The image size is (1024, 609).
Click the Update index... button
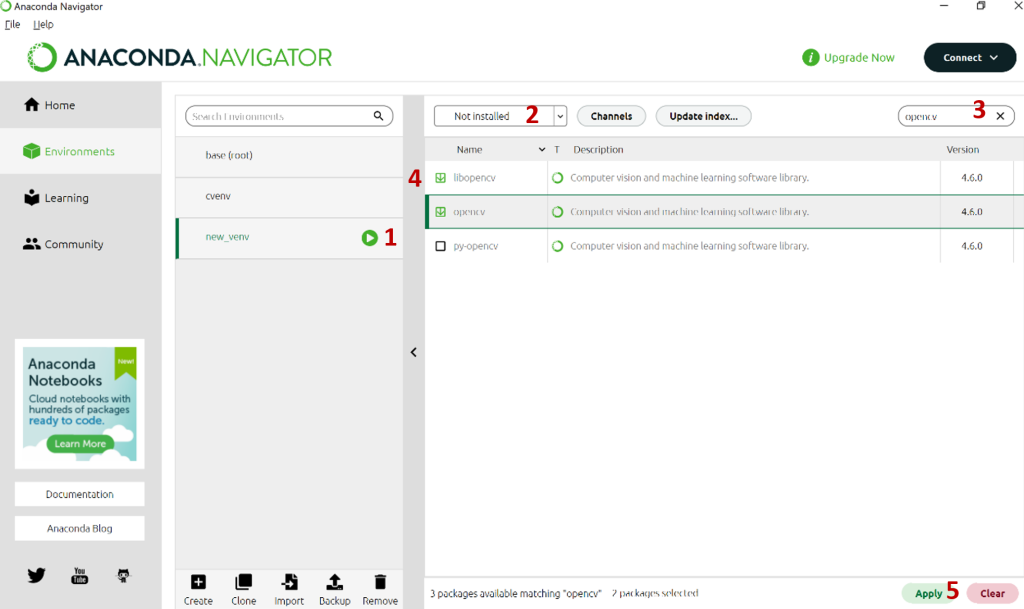[x=703, y=116]
